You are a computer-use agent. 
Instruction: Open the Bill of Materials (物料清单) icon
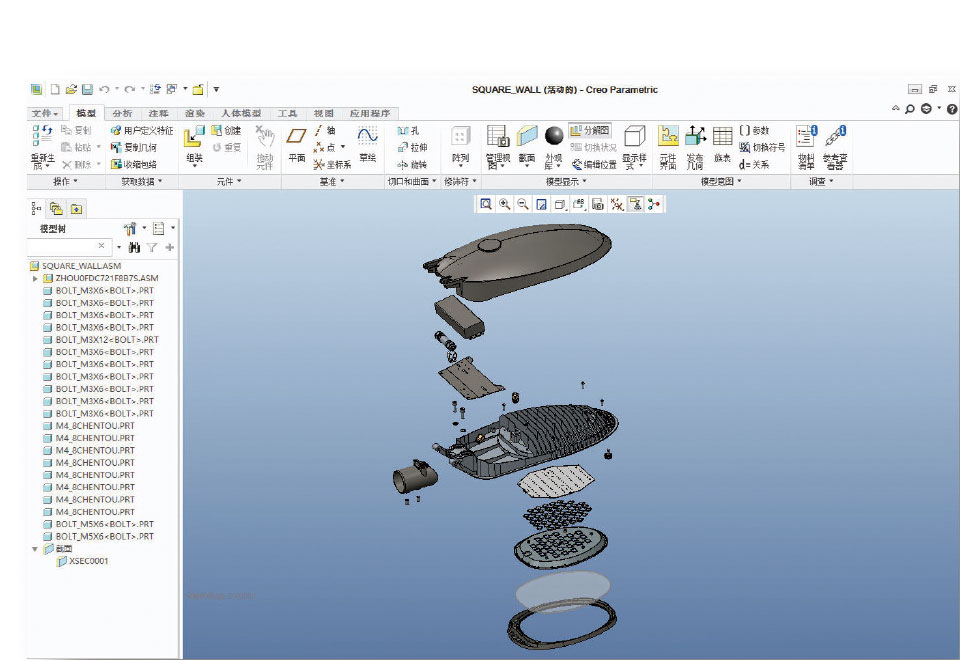pos(806,145)
